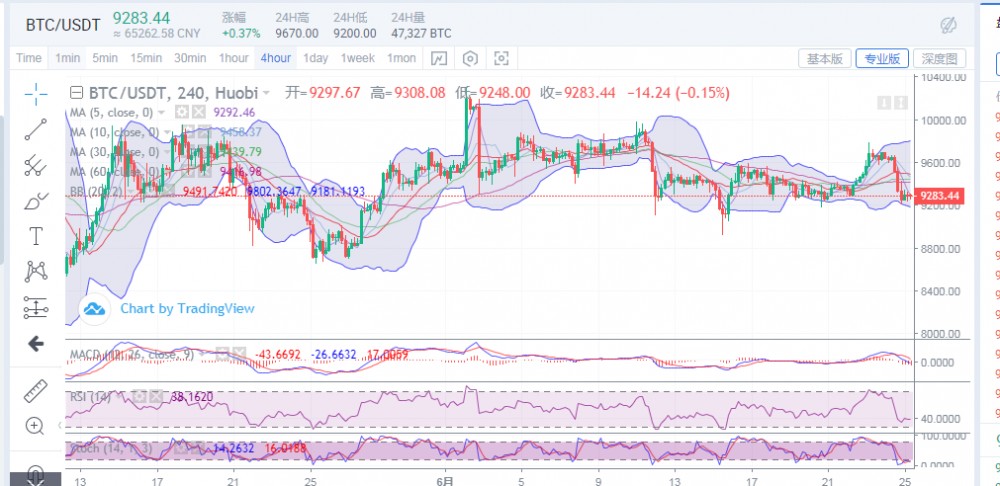Select the 30min interval
The image size is (1000, 486).
coord(190,58)
